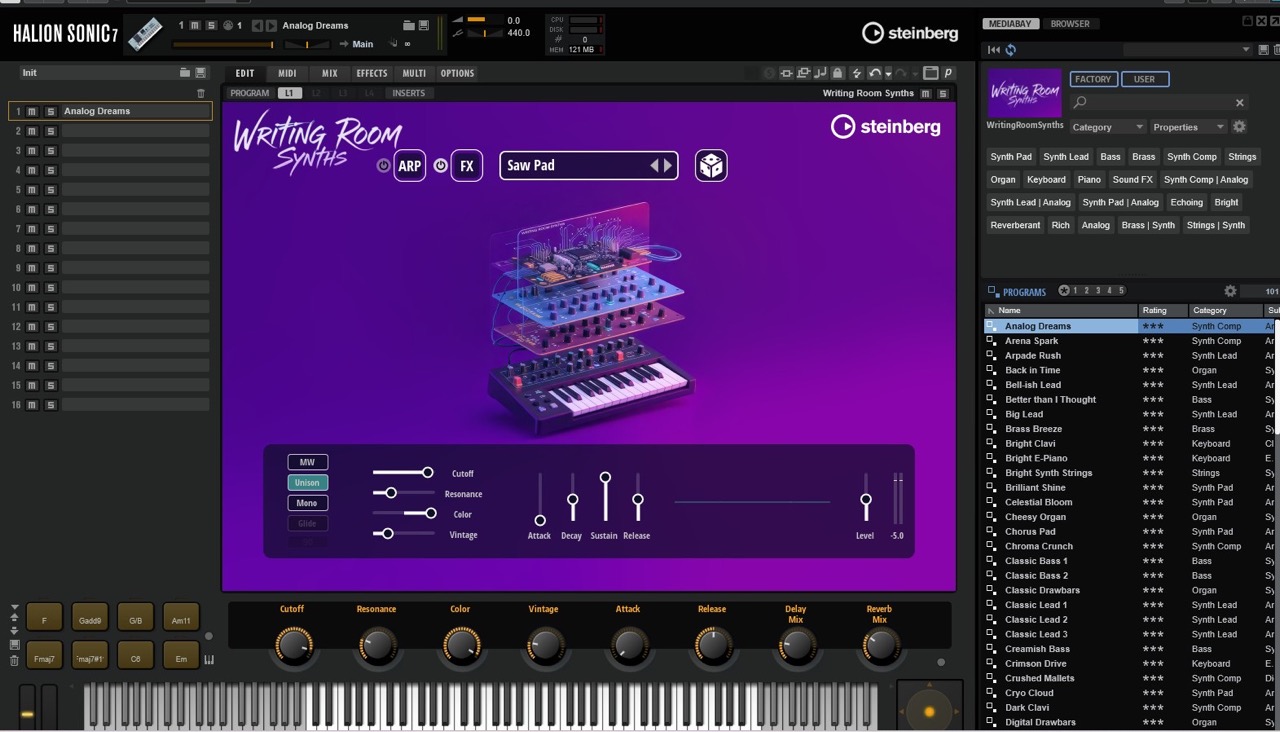Expand the undo history dropdown arrow
The width and height of the screenshot is (1280, 732).
coord(887,74)
